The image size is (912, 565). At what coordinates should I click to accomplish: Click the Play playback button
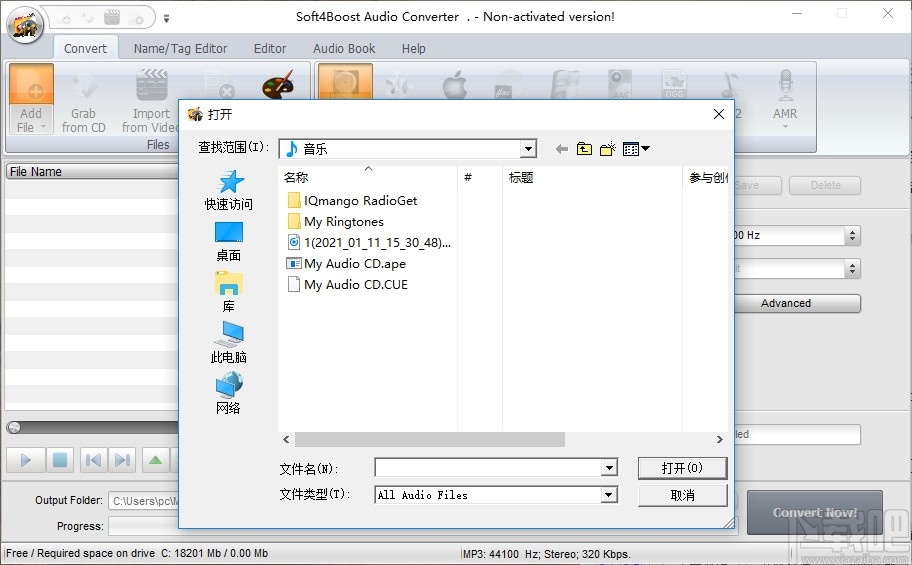25,461
